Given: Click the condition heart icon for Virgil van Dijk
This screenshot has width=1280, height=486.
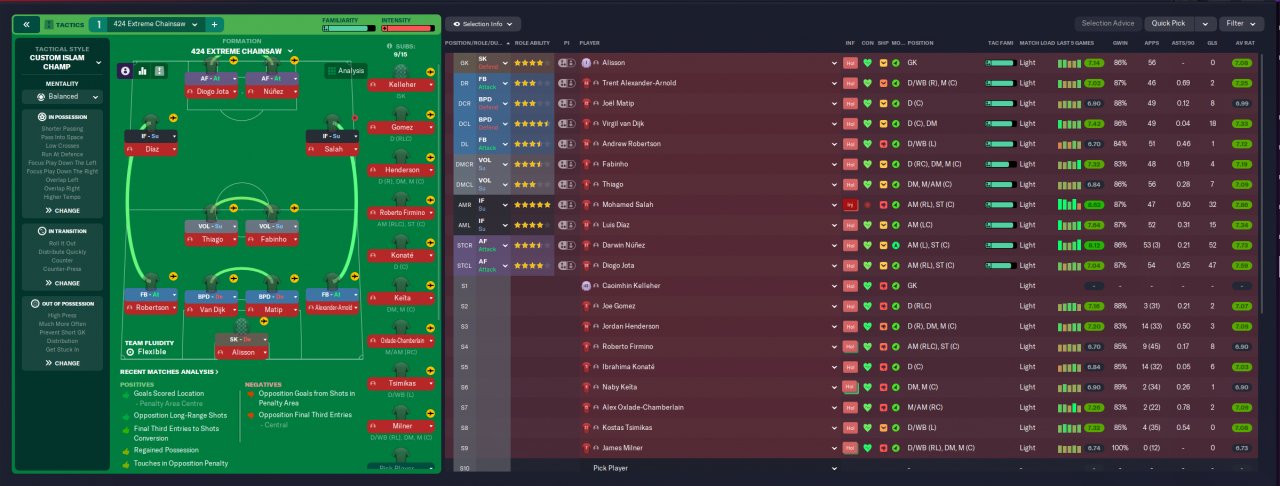Looking at the screenshot, I should (x=868, y=124).
